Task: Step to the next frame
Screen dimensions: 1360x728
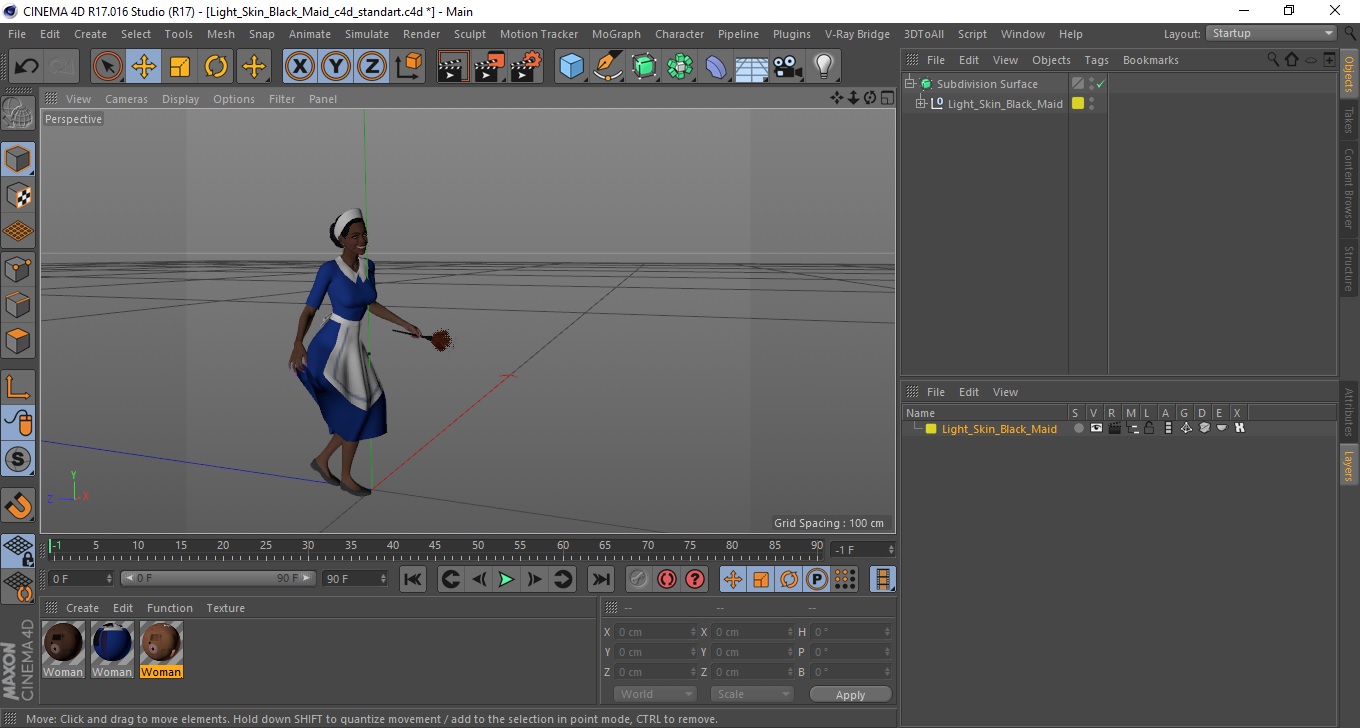Action: click(535, 579)
